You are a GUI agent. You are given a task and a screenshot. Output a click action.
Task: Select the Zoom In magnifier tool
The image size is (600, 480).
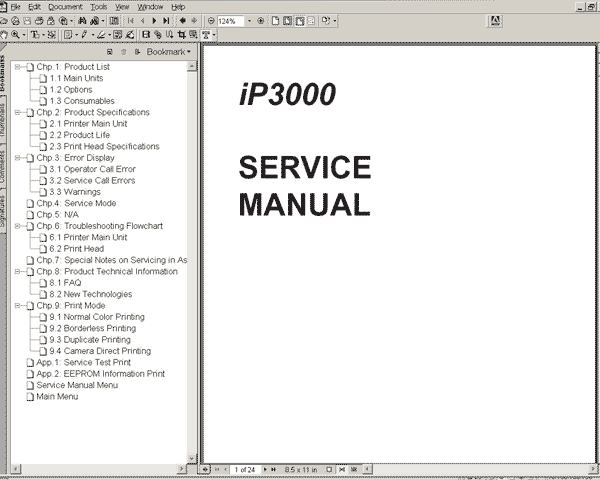(16, 35)
